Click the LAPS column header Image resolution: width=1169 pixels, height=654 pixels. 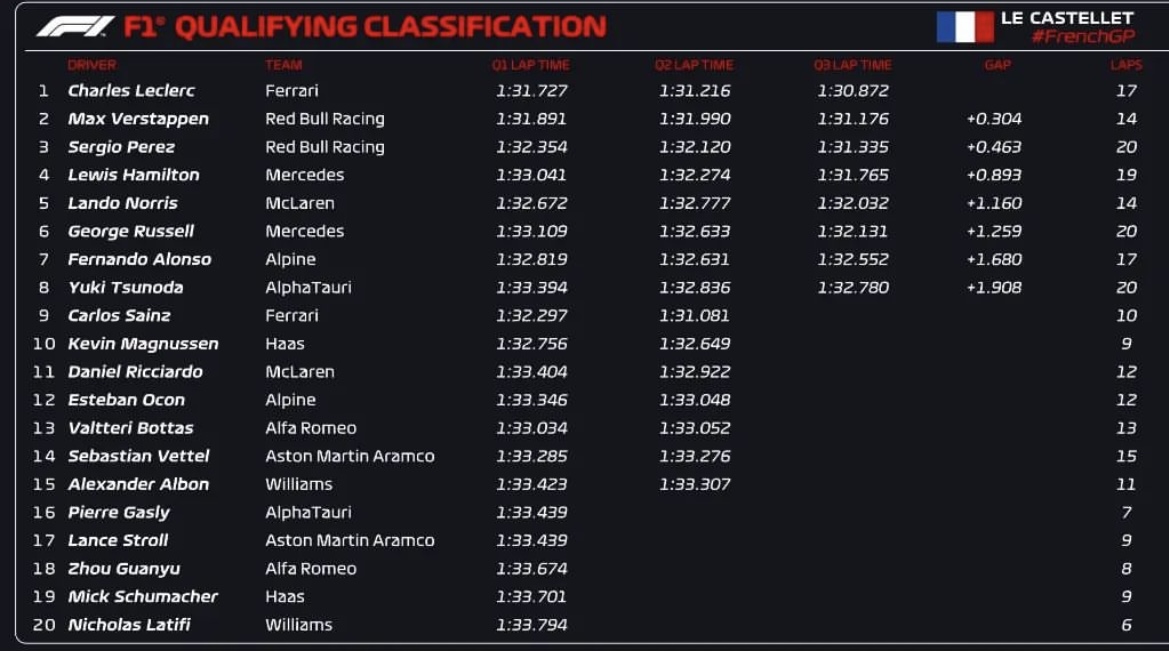tap(1126, 65)
